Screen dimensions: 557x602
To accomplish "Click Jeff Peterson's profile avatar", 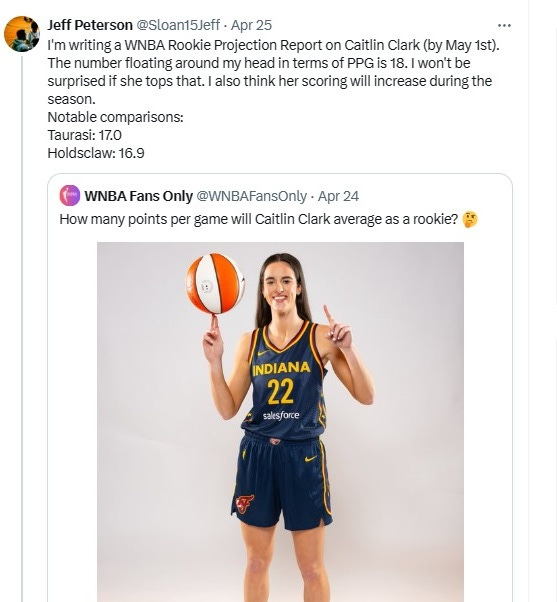I will 22,34.
